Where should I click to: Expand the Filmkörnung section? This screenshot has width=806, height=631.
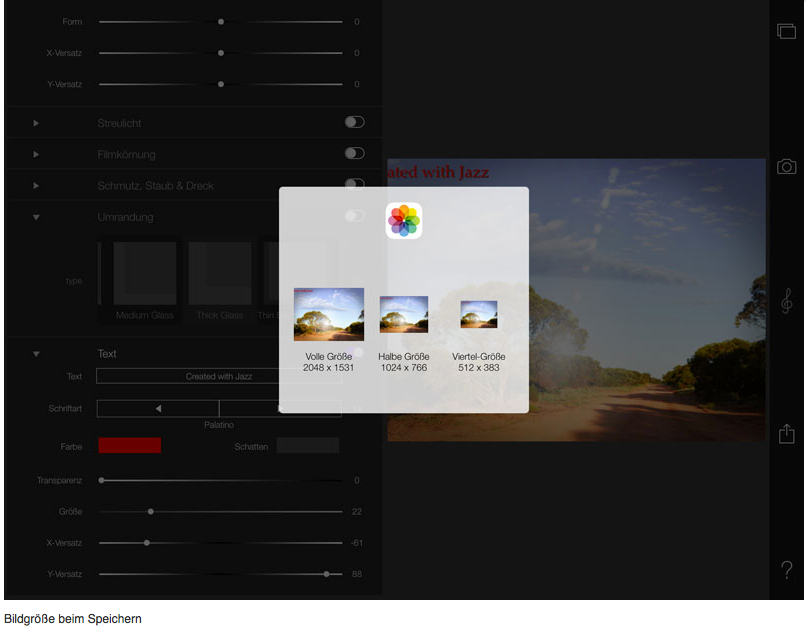coord(36,154)
